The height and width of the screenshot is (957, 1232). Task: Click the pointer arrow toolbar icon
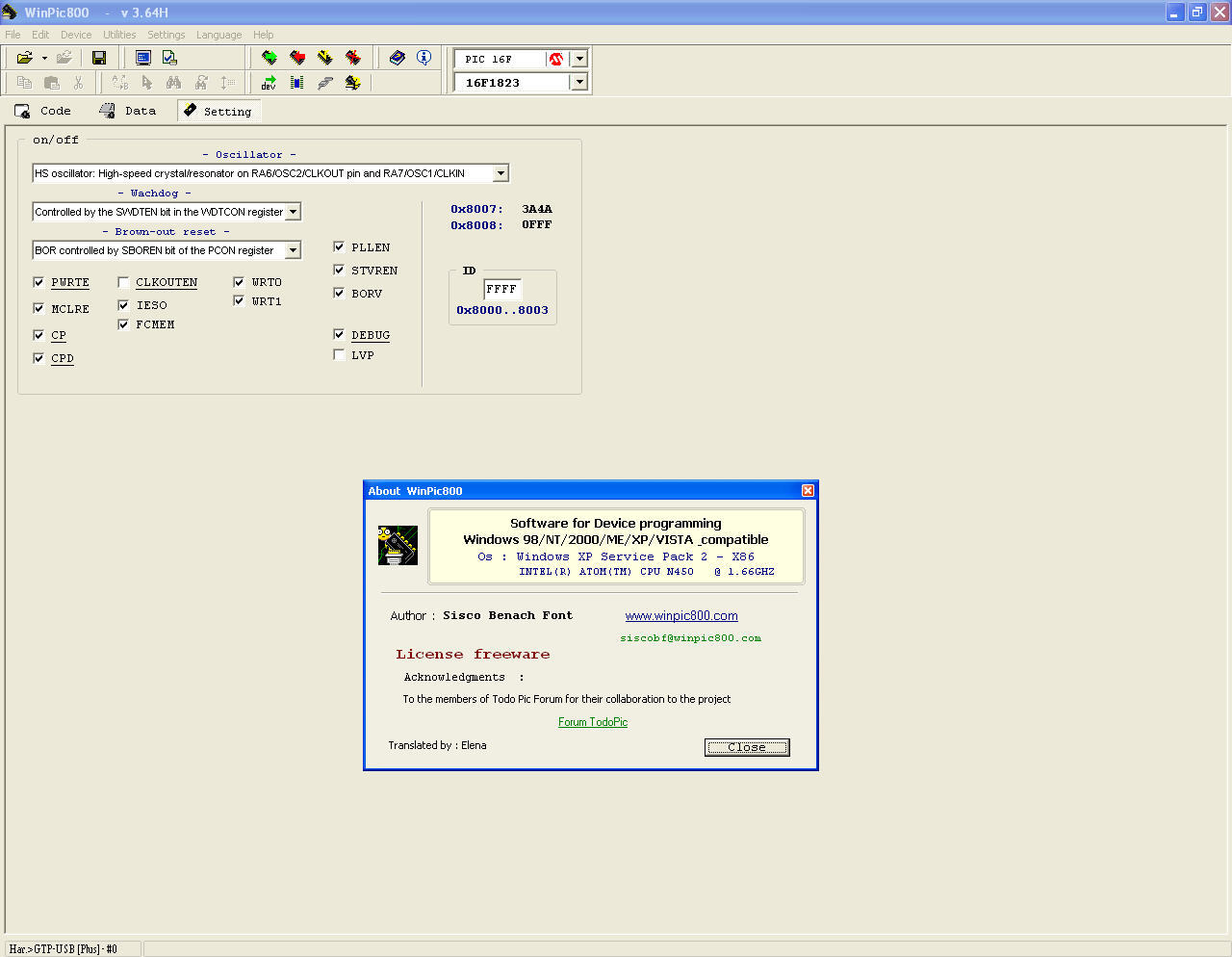pyautogui.click(x=146, y=83)
